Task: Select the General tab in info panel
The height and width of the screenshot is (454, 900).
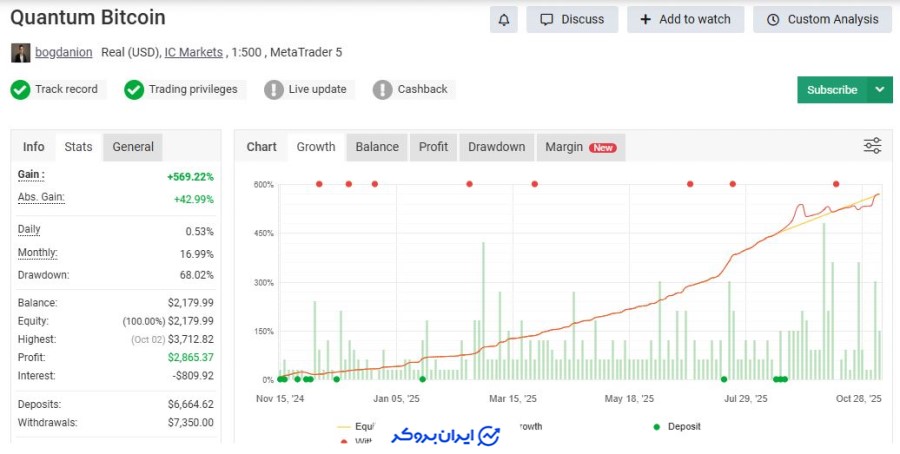Action: 133,147
